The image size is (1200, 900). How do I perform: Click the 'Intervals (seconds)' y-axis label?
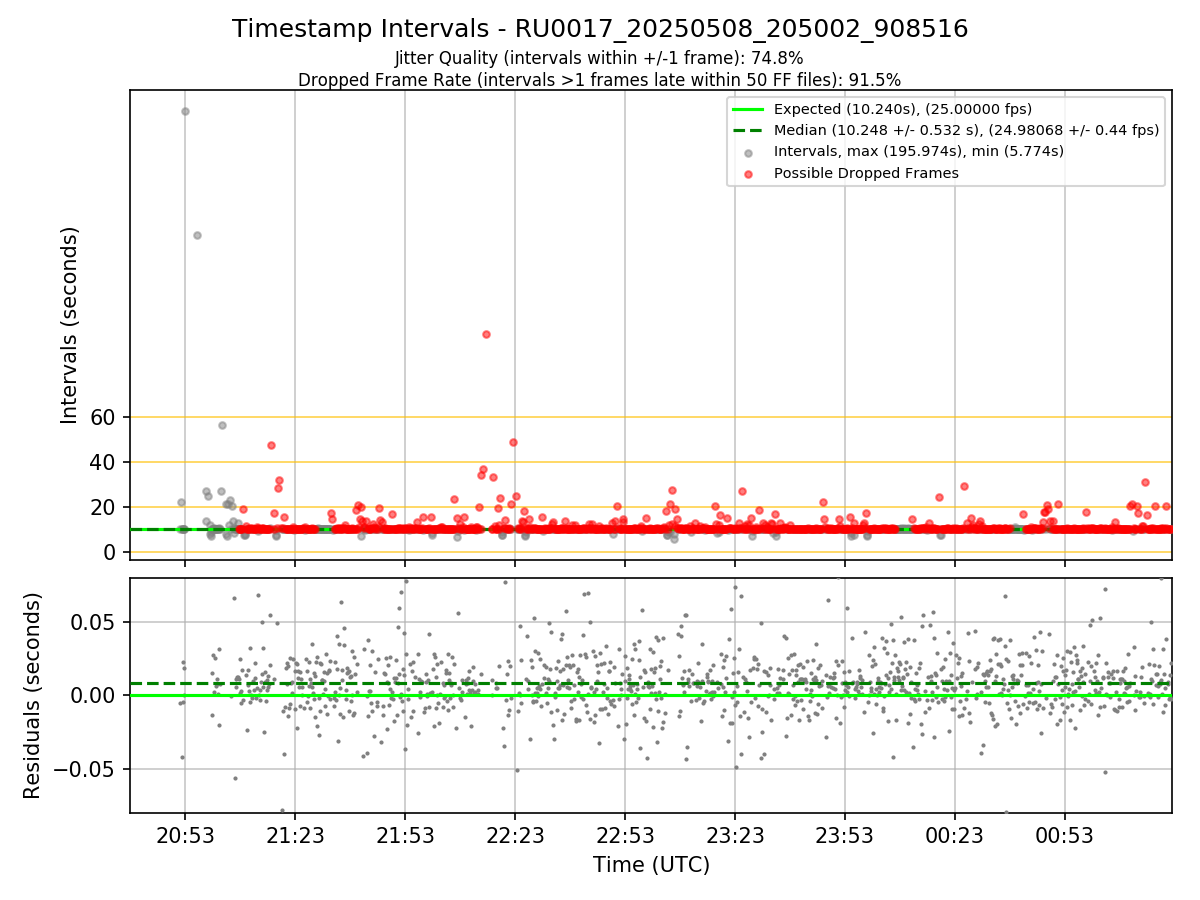coord(70,325)
